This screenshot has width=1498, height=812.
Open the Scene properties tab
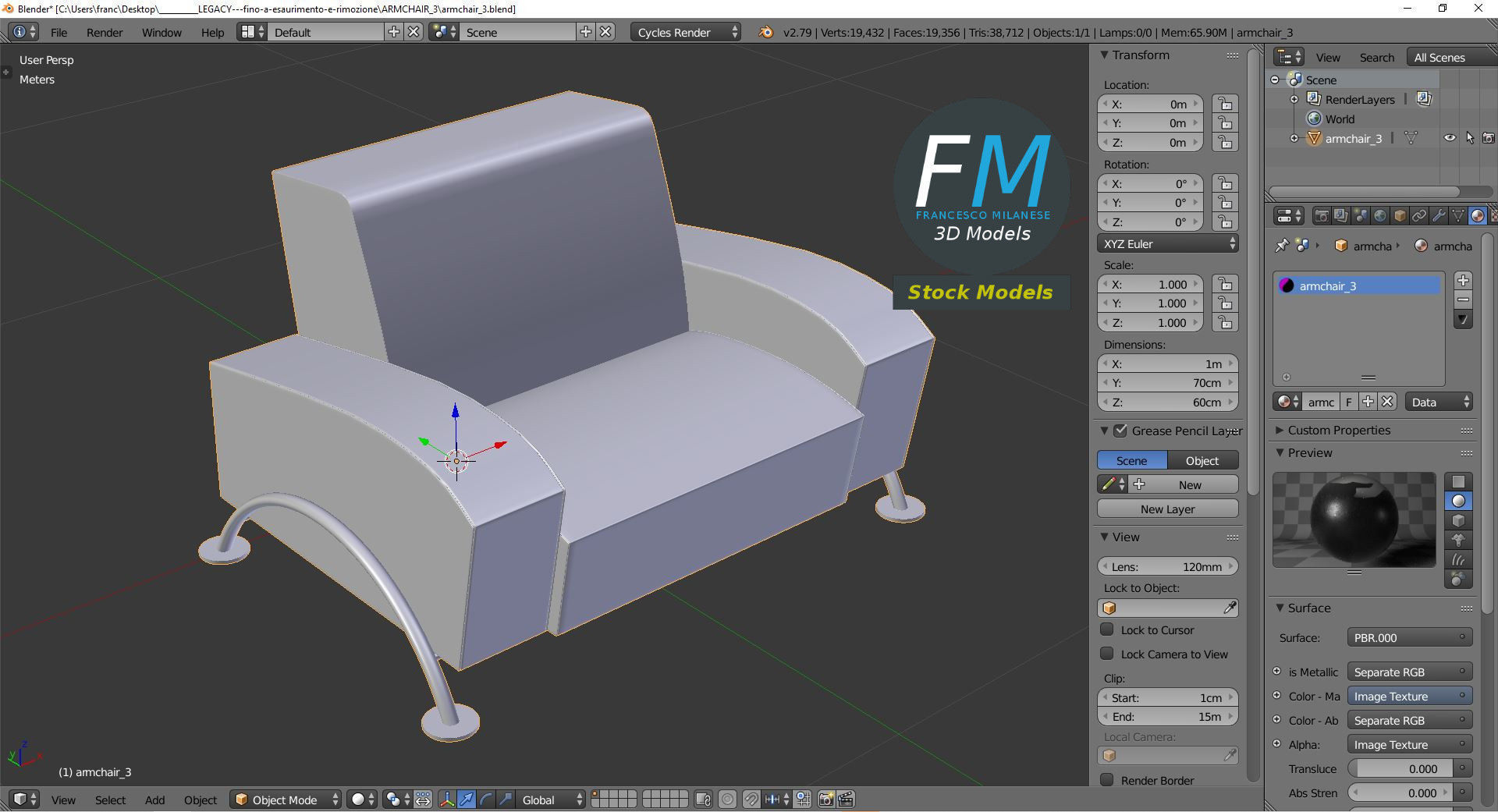click(1361, 216)
